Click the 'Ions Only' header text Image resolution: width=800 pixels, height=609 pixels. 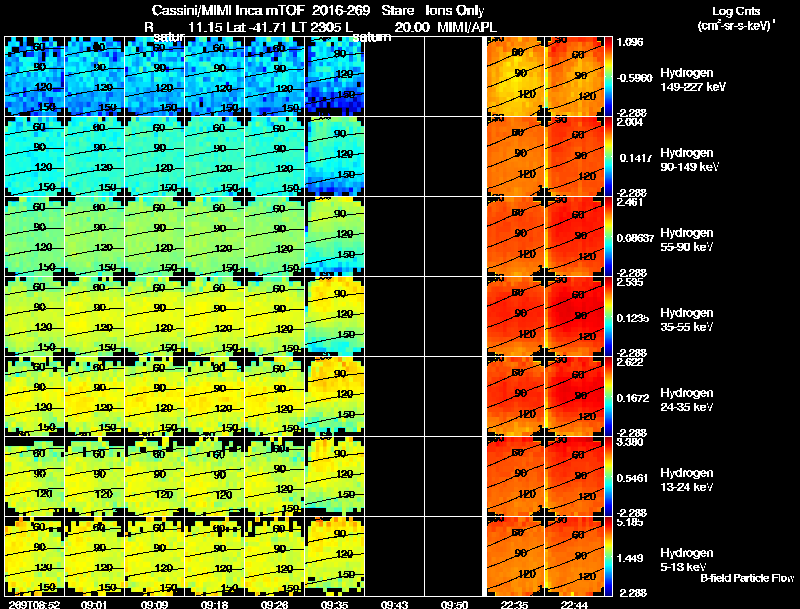coord(455,11)
